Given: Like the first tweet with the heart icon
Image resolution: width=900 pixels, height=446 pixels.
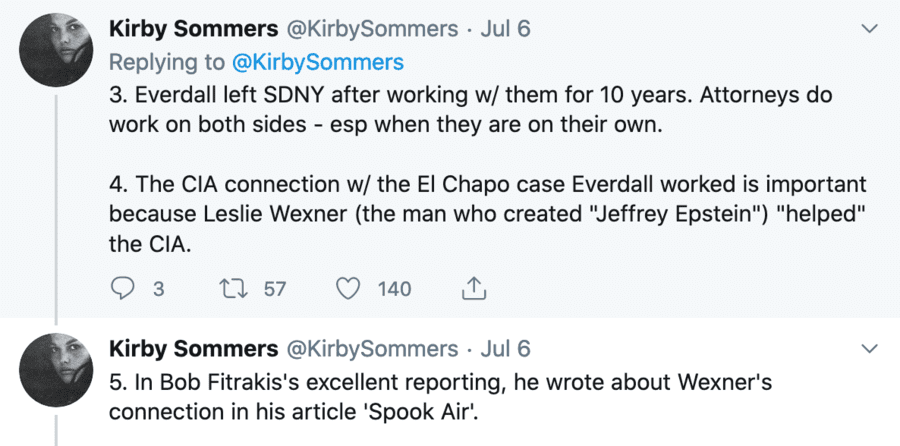Looking at the screenshot, I should [348, 289].
